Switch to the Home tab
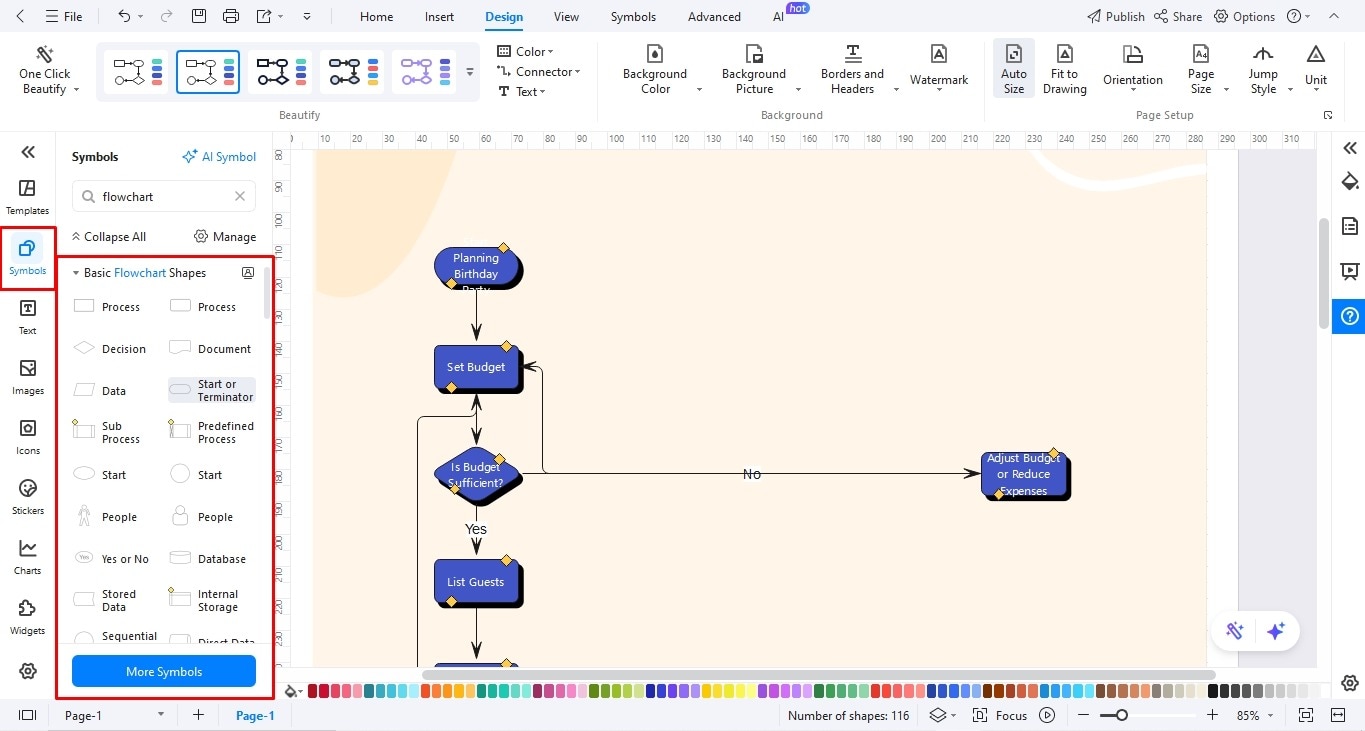1365x731 pixels. tap(376, 16)
